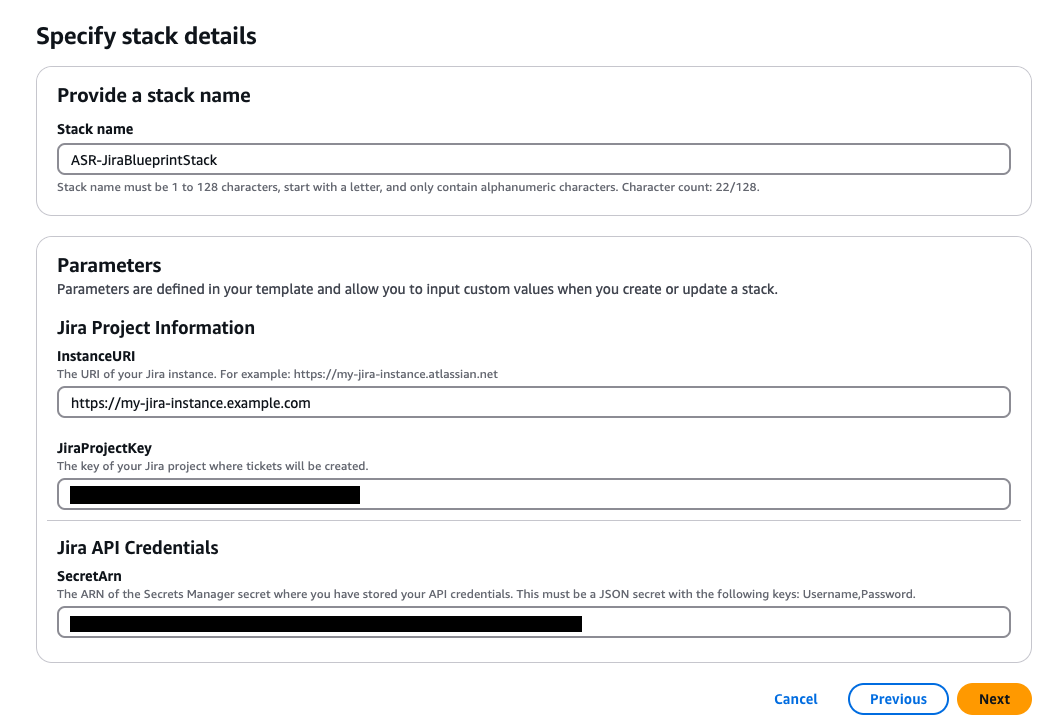The width and height of the screenshot is (1050, 726).
Task: Click the "InstanceURI" parameter label
Action: click(x=96, y=355)
